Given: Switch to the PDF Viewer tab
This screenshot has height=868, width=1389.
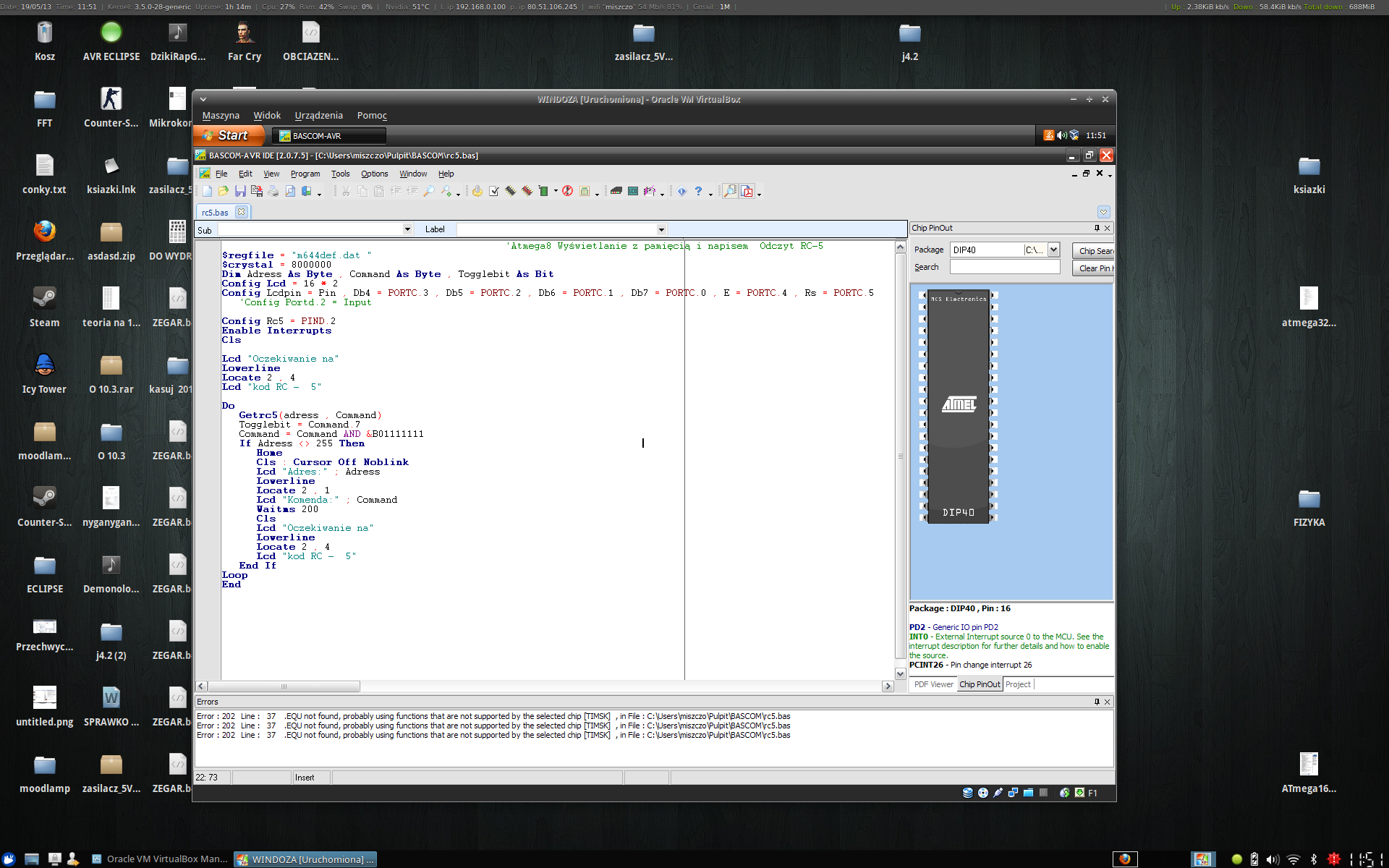Looking at the screenshot, I should coord(933,684).
